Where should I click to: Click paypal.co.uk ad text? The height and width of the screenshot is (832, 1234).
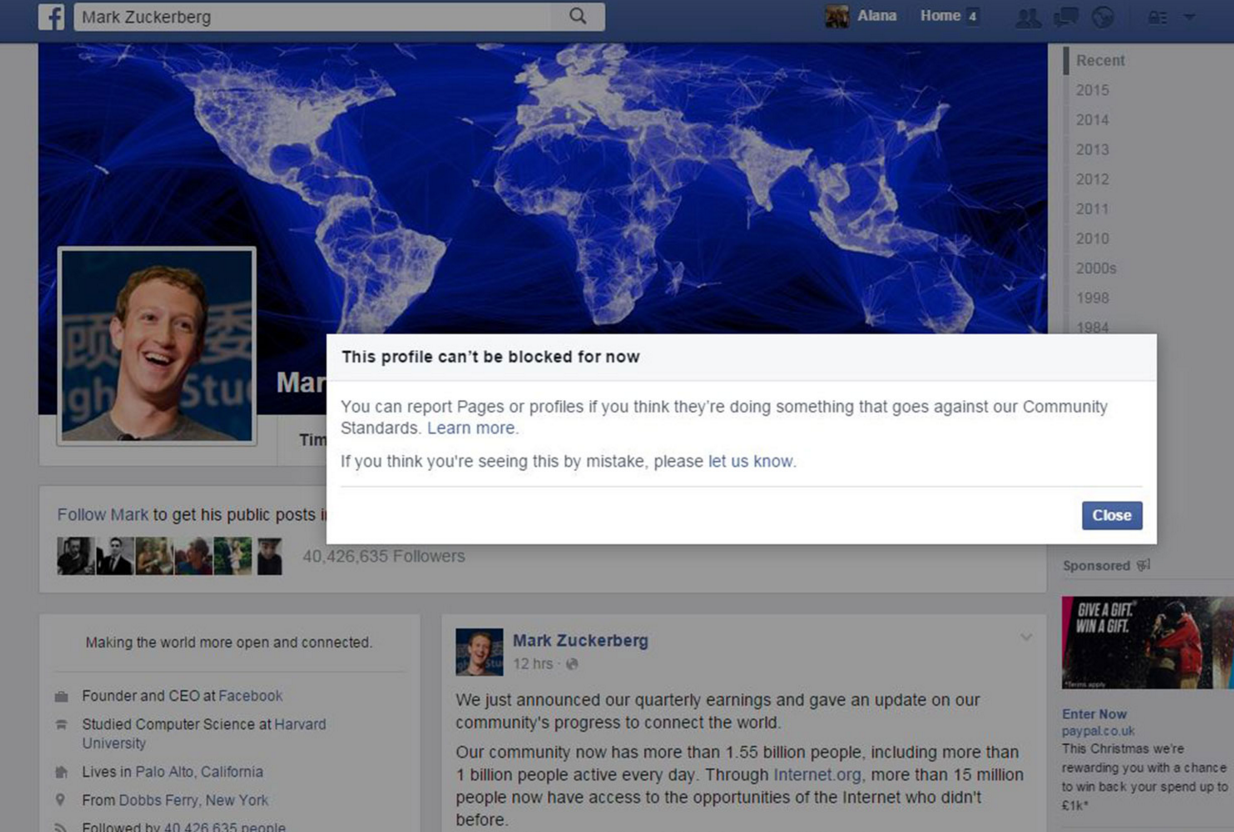1098,731
